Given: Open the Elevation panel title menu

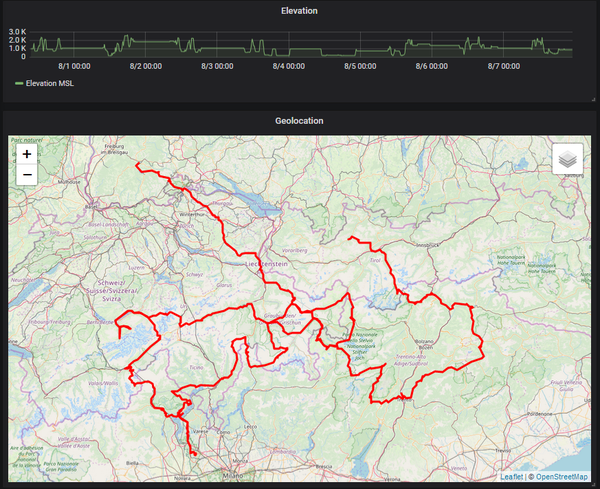Looking at the screenshot, I should pos(300,11).
